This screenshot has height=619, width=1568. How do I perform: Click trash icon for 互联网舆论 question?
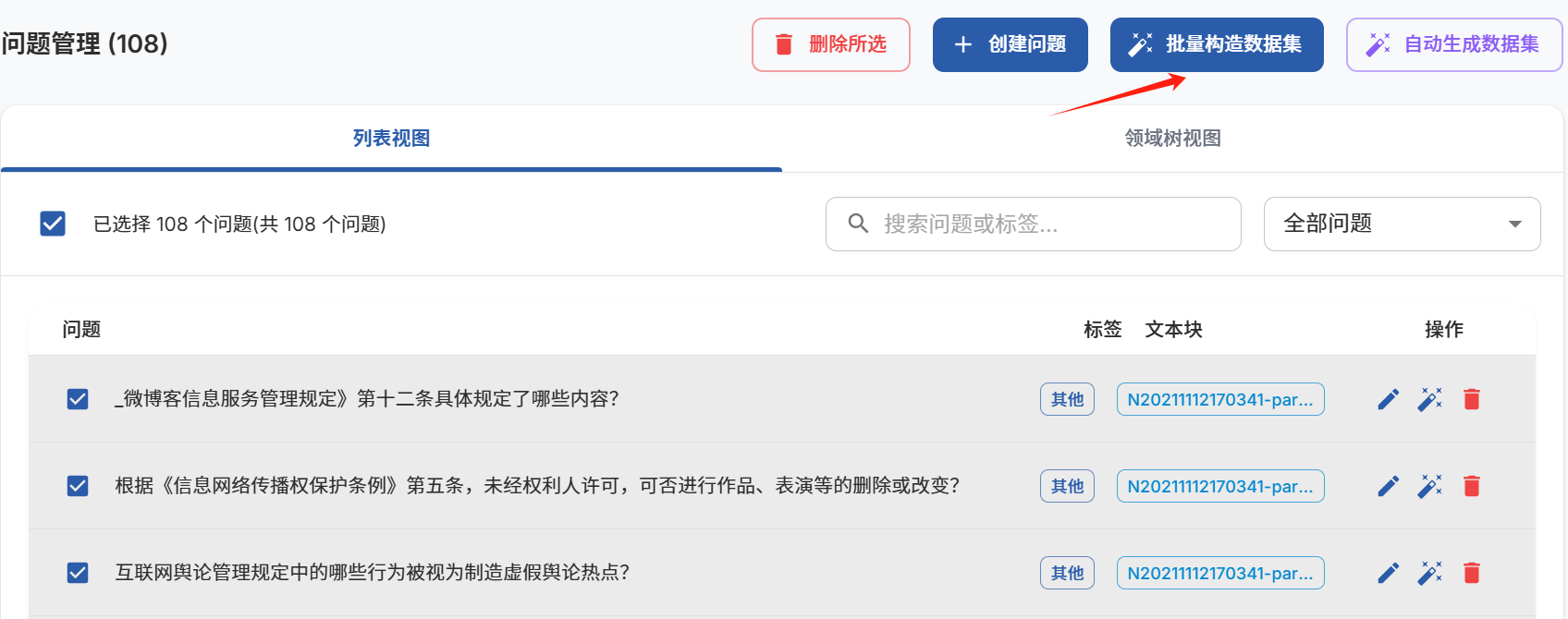pos(1472,573)
